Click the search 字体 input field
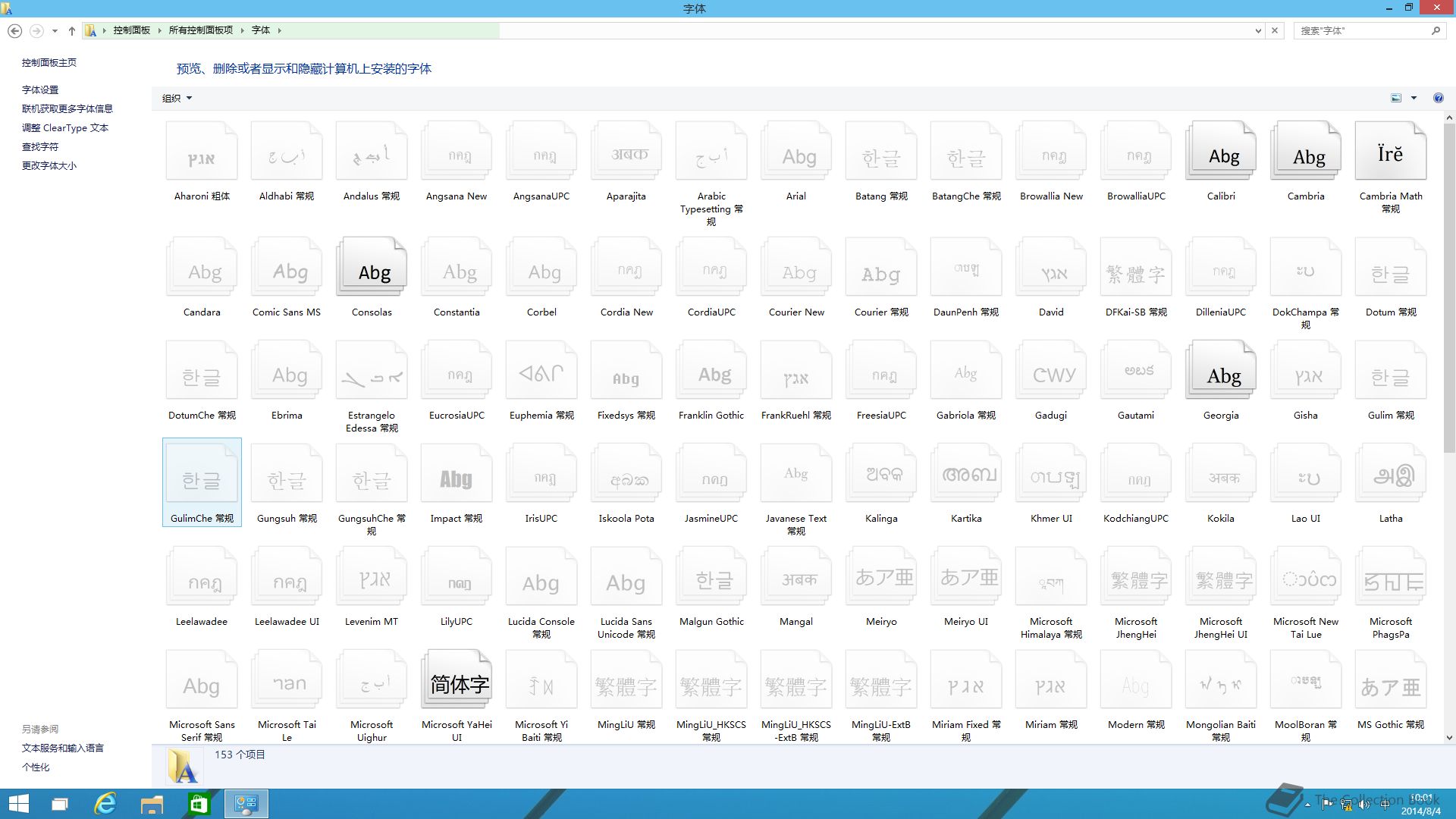The height and width of the screenshot is (819, 1456). tap(1360, 30)
